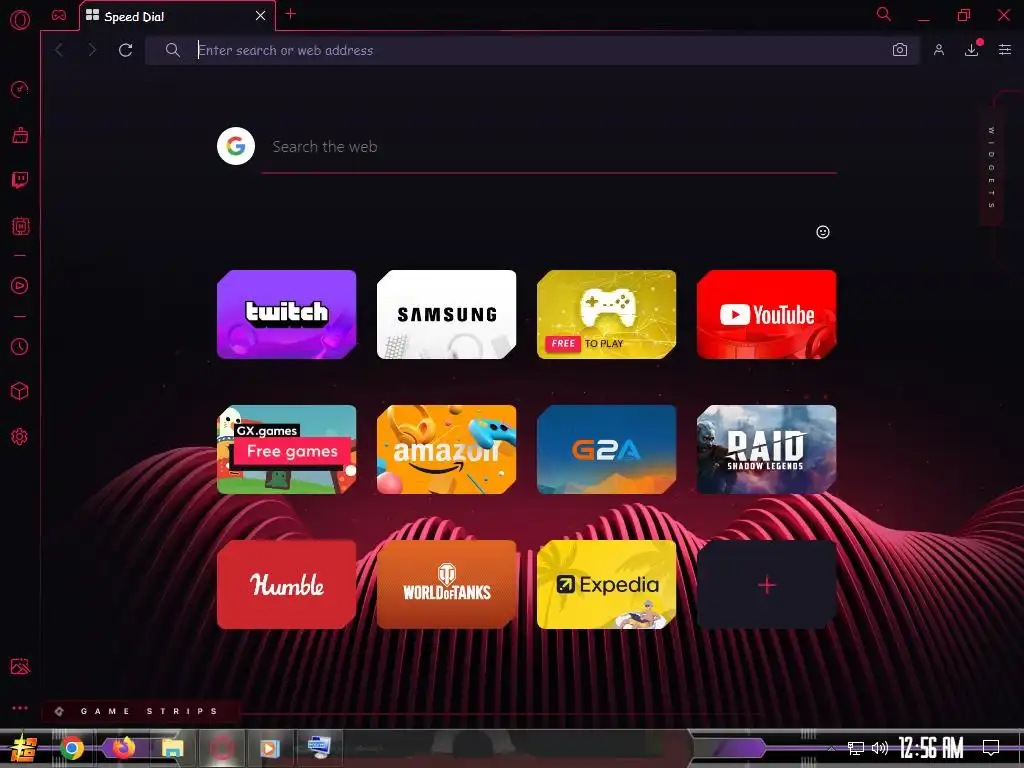Open the profile account icon
1024x768 pixels.
coord(938,50)
